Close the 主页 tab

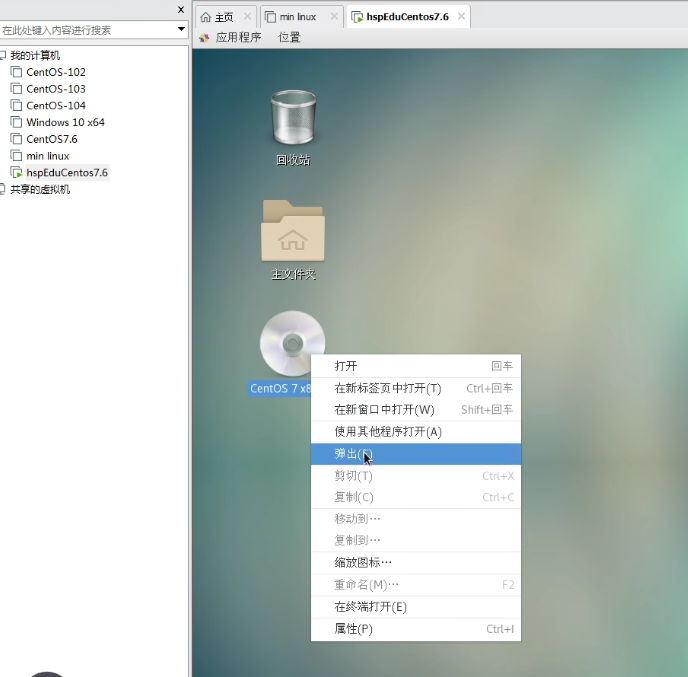point(247,16)
